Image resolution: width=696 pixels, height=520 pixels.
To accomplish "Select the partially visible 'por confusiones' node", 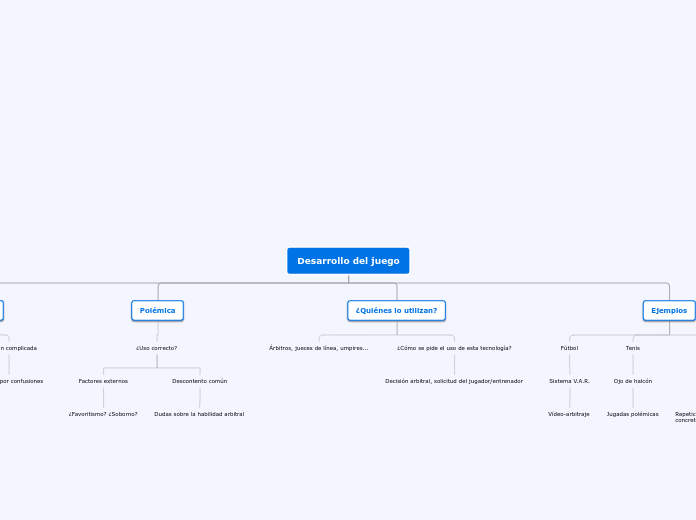I will point(22,381).
